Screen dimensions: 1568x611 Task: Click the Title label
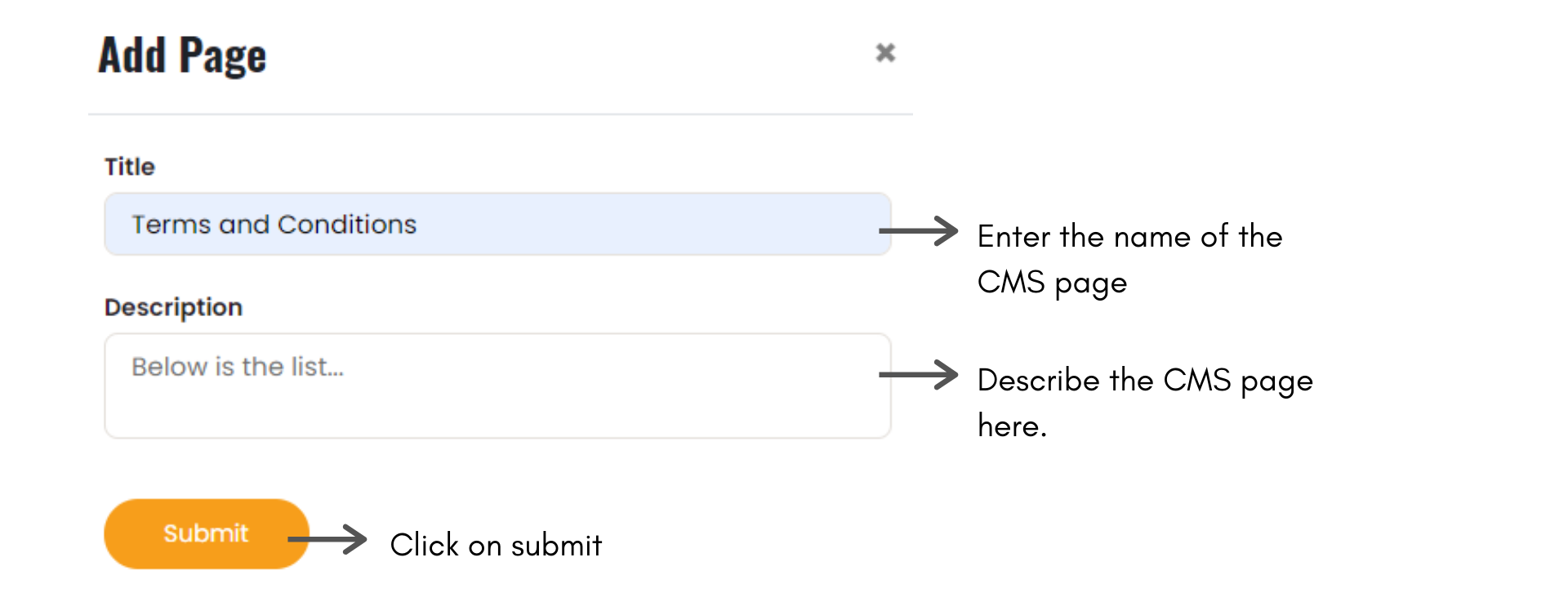click(x=130, y=167)
